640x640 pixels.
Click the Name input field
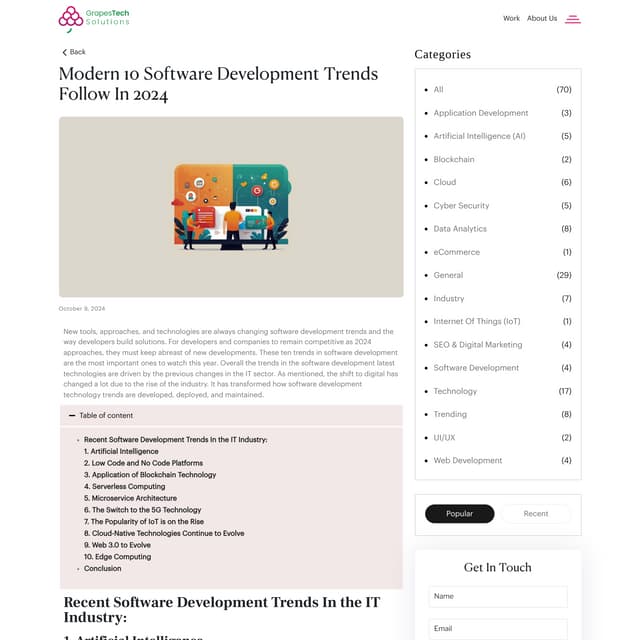[498, 597]
